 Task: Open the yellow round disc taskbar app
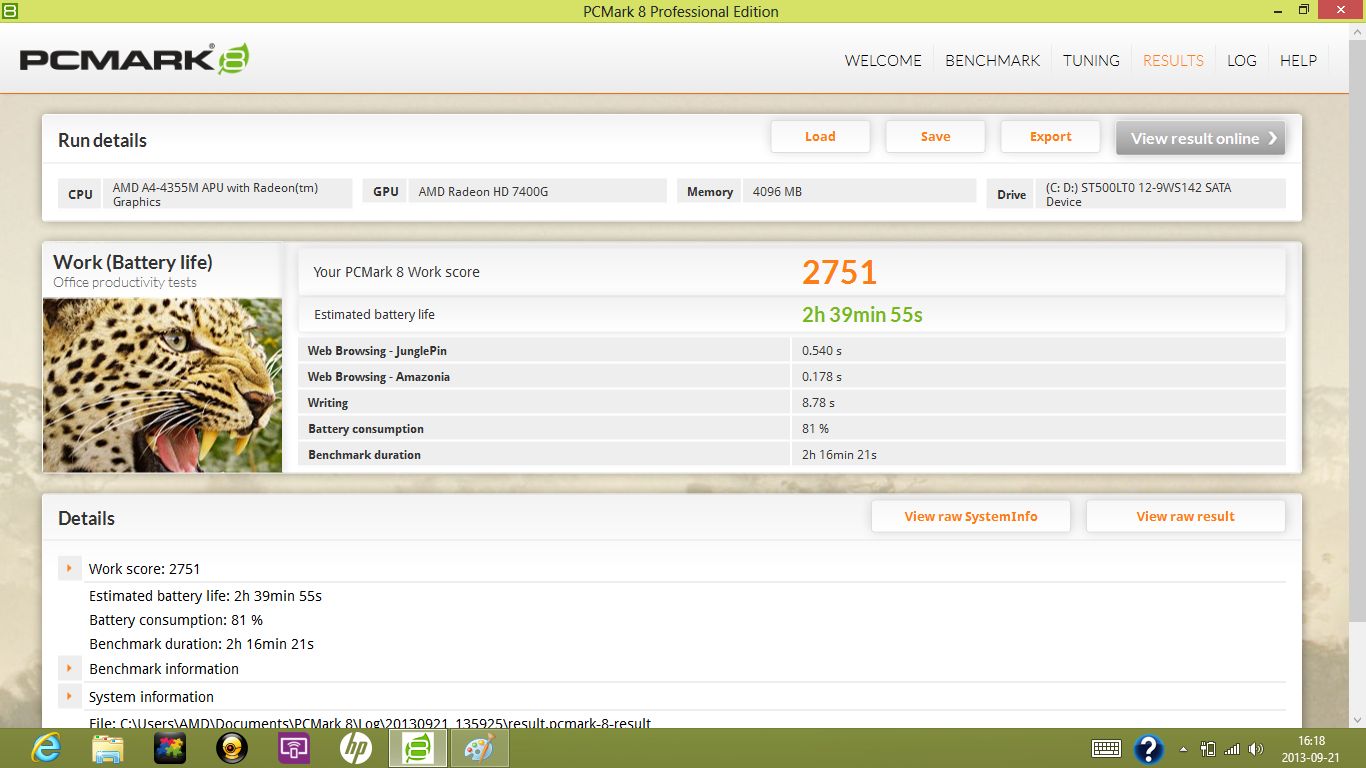coord(232,748)
